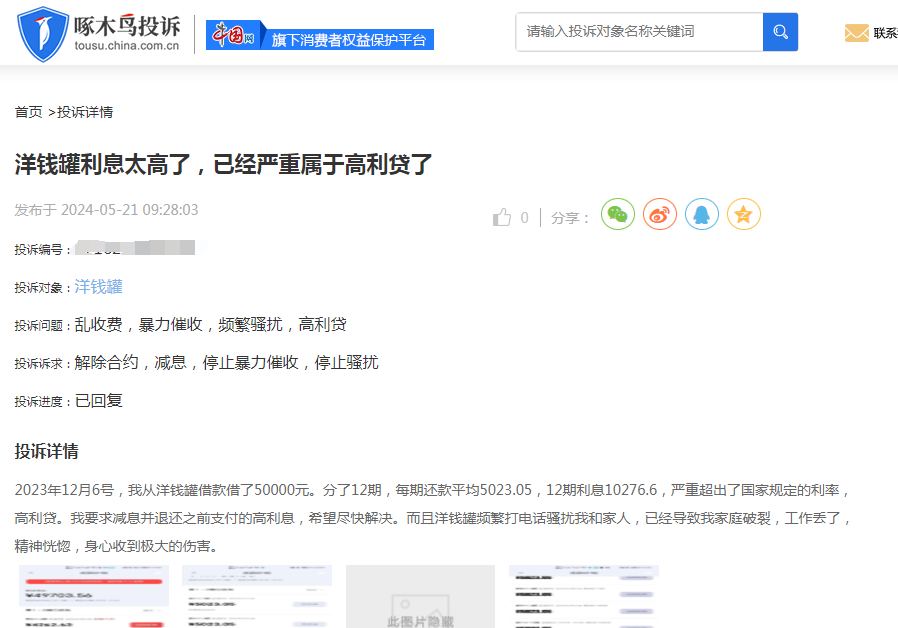Share the complaint to Weibo icon
Viewport: 898px width, 628px height.
(660, 214)
